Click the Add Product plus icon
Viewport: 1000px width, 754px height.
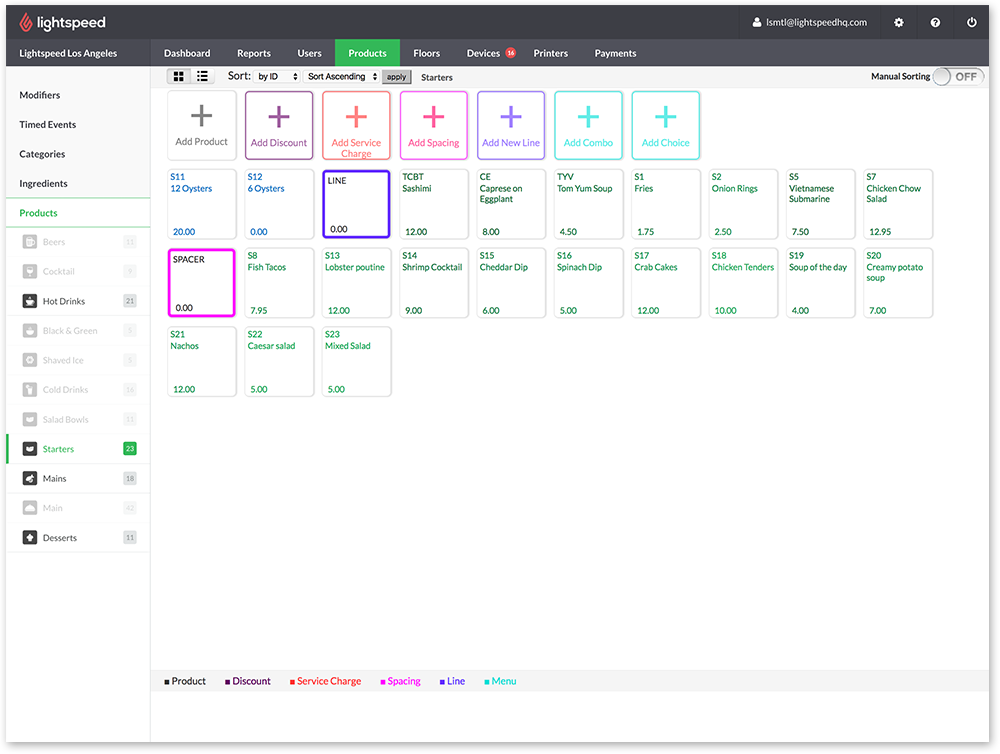(202, 117)
